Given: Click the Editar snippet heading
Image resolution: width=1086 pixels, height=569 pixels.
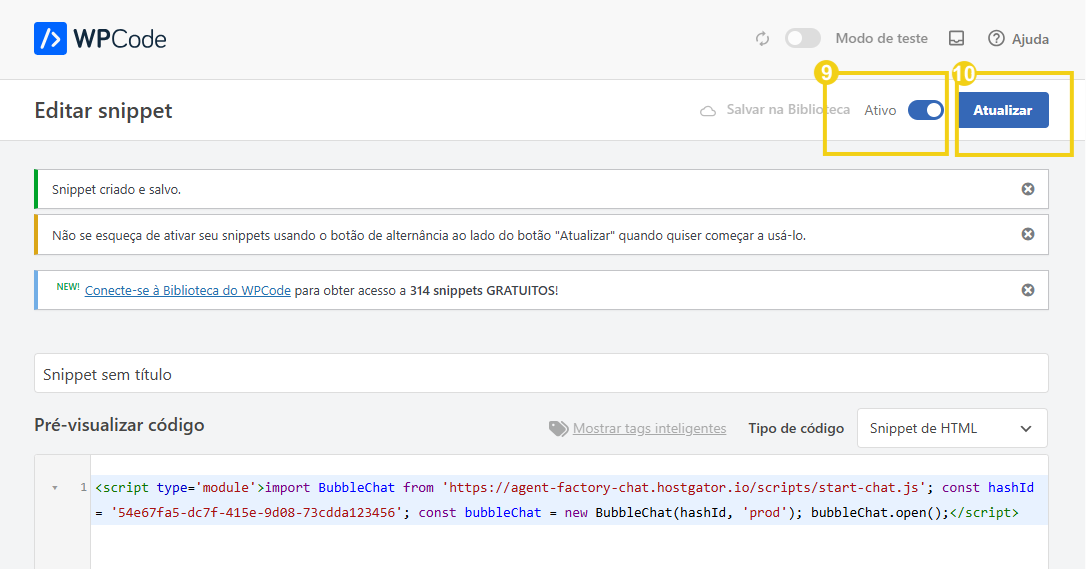Looking at the screenshot, I should 103,111.
